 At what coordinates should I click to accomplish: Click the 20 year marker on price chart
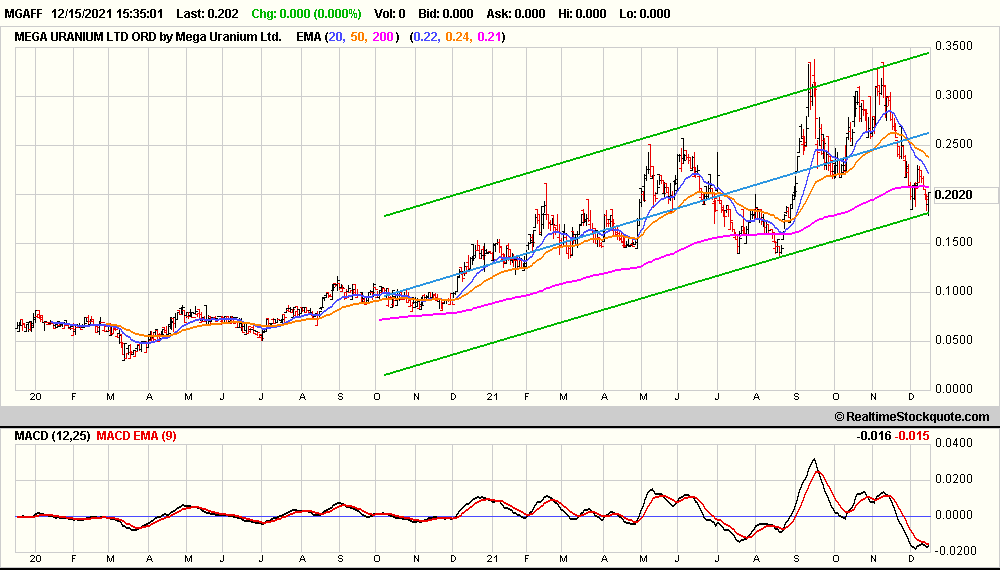coord(35,397)
